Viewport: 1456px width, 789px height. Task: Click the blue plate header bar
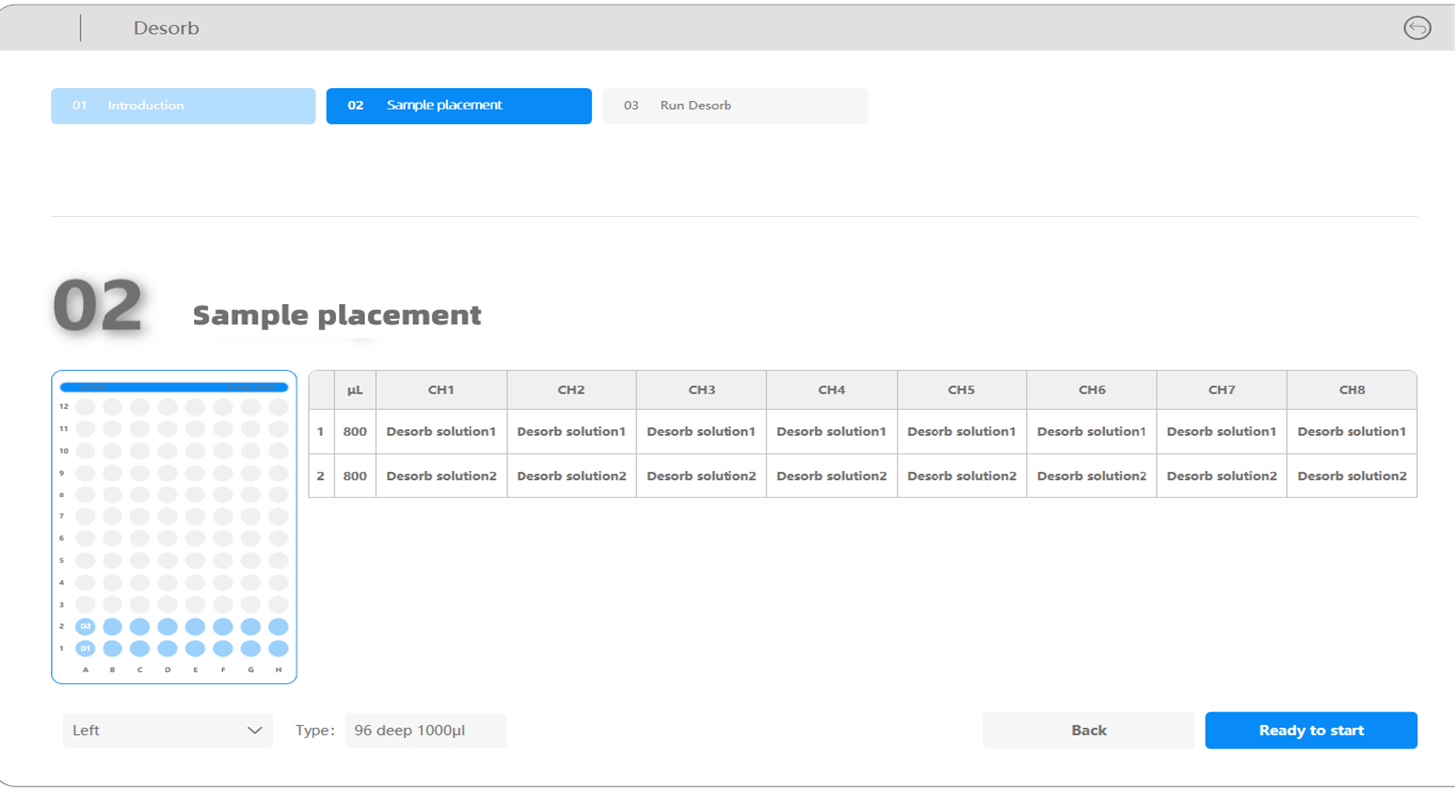pyautogui.click(x=174, y=387)
